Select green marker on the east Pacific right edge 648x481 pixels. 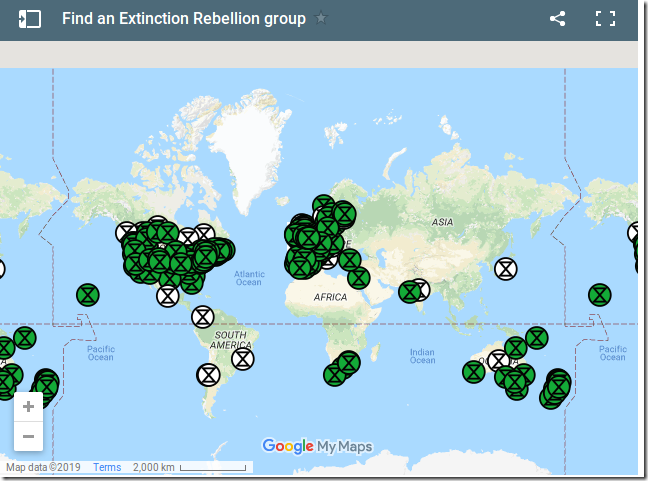(x=599, y=295)
